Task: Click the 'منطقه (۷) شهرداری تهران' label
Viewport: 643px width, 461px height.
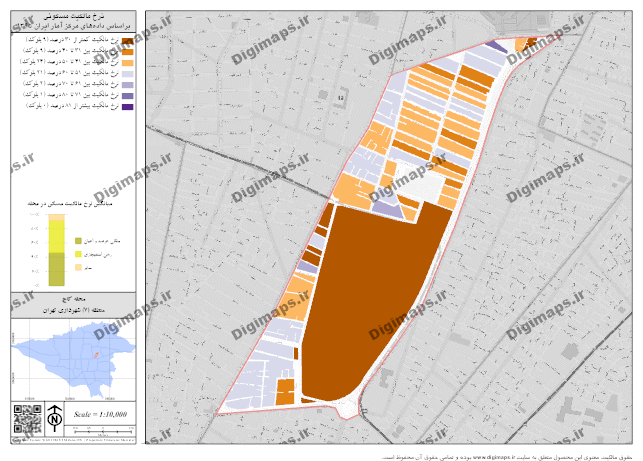Action: (74, 310)
